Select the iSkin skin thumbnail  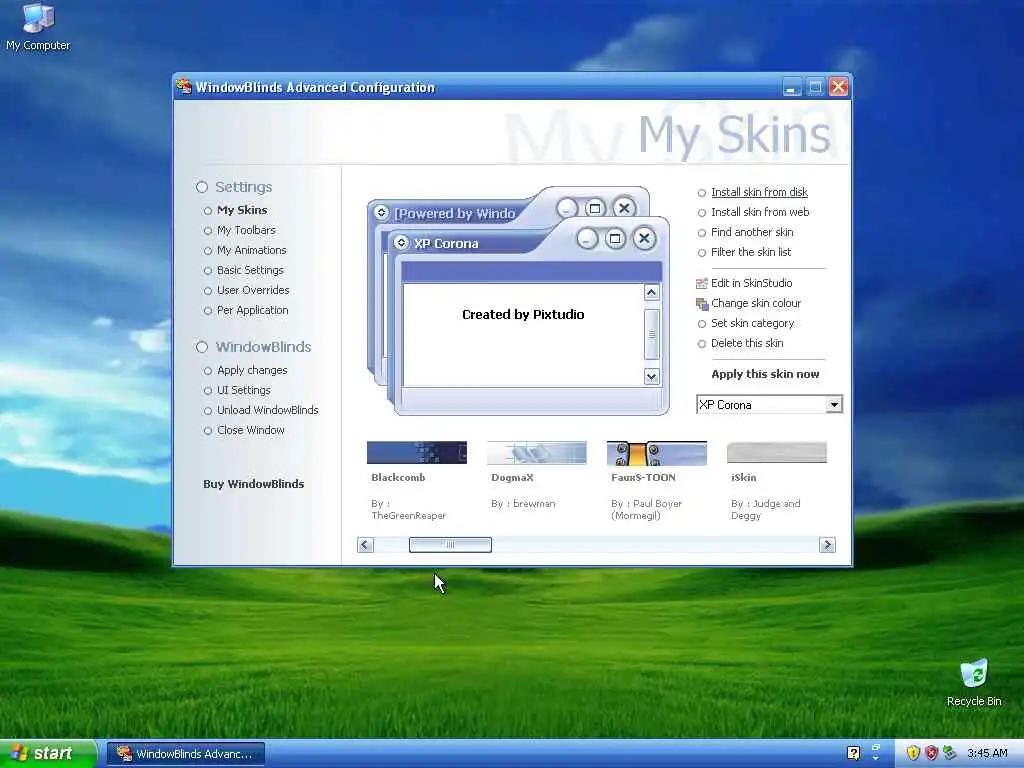tap(776, 453)
